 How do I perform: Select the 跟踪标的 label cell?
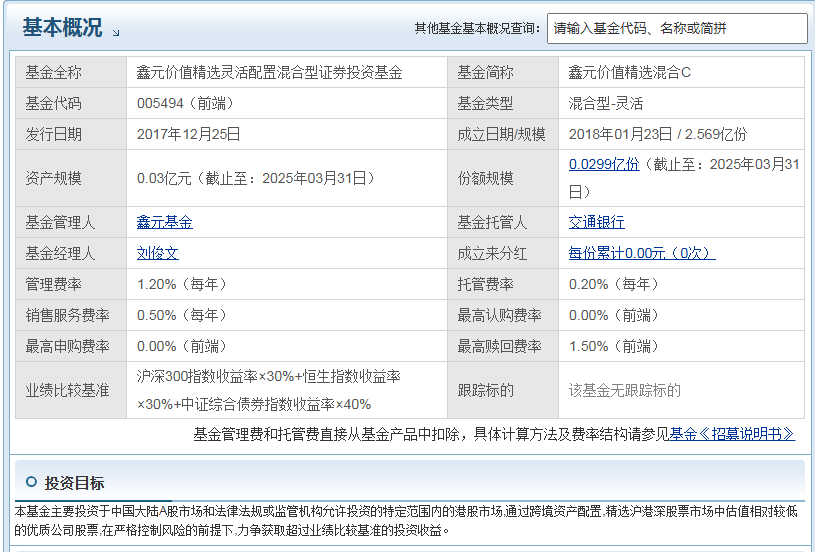point(503,390)
